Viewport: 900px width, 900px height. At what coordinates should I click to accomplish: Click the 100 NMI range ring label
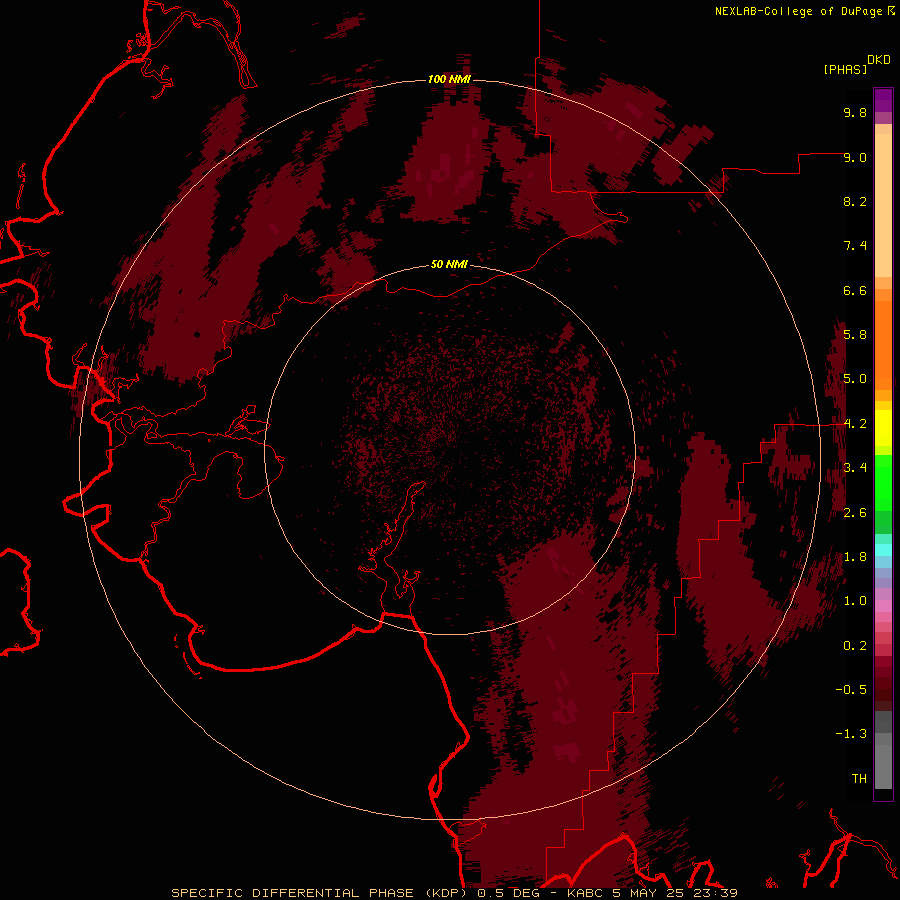449,79
